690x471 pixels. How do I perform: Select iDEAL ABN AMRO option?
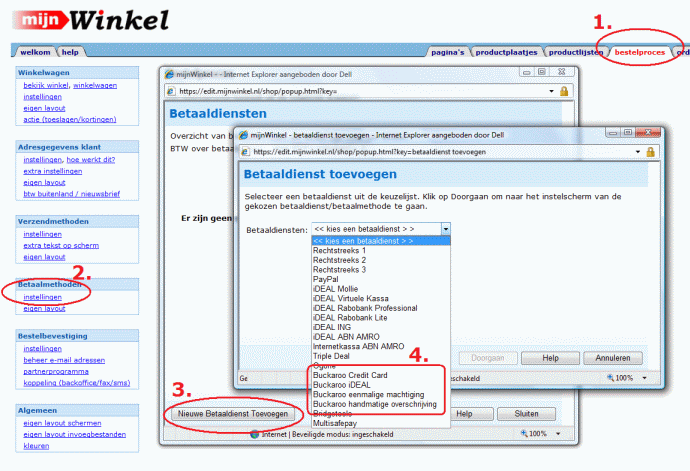[381, 337]
